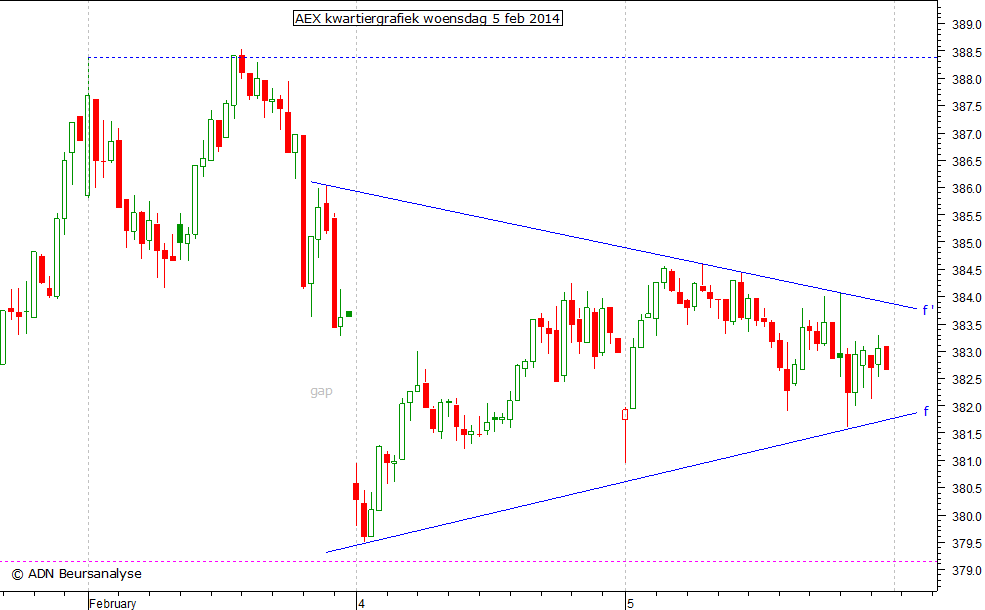The width and height of the screenshot is (985, 610).
Task: Click the 384.0 price axis value
Action: 967,298
